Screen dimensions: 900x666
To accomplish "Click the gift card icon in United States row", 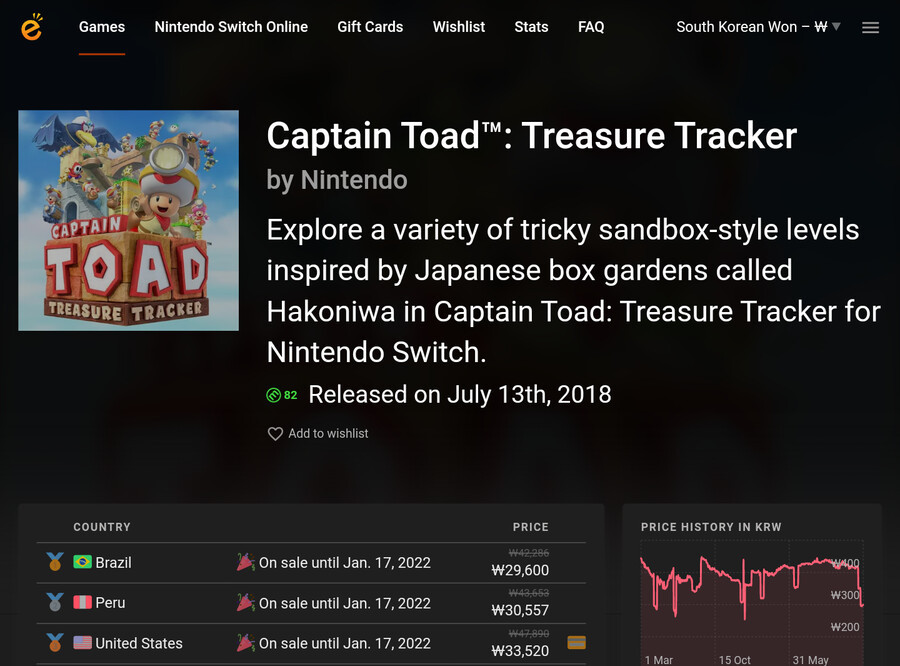I will pos(576,642).
